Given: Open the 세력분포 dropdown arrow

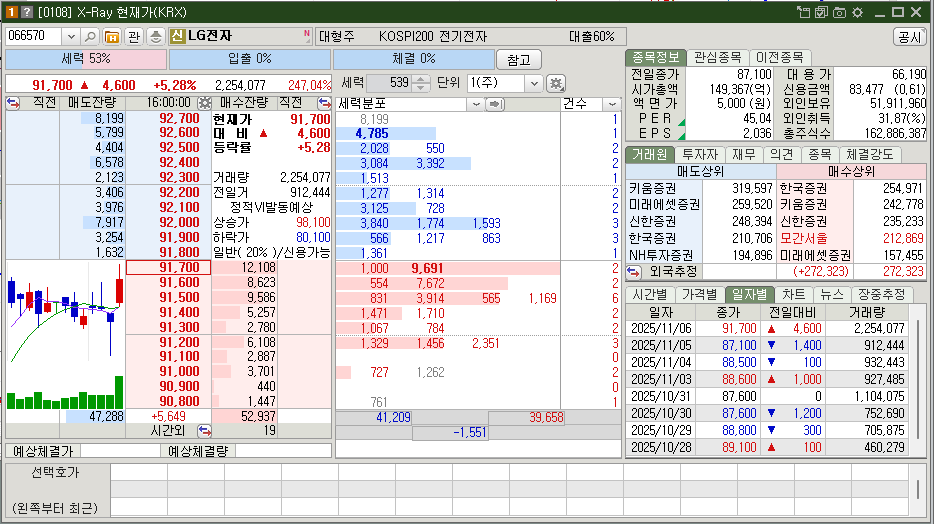Looking at the screenshot, I should (x=475, y=104).
